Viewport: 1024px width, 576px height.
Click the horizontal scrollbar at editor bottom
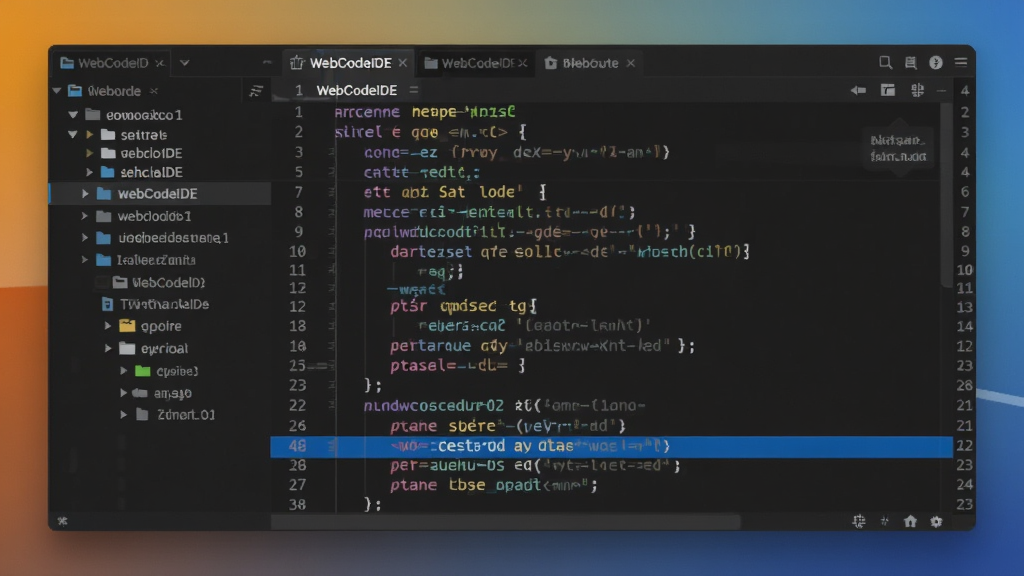(506, 522)
